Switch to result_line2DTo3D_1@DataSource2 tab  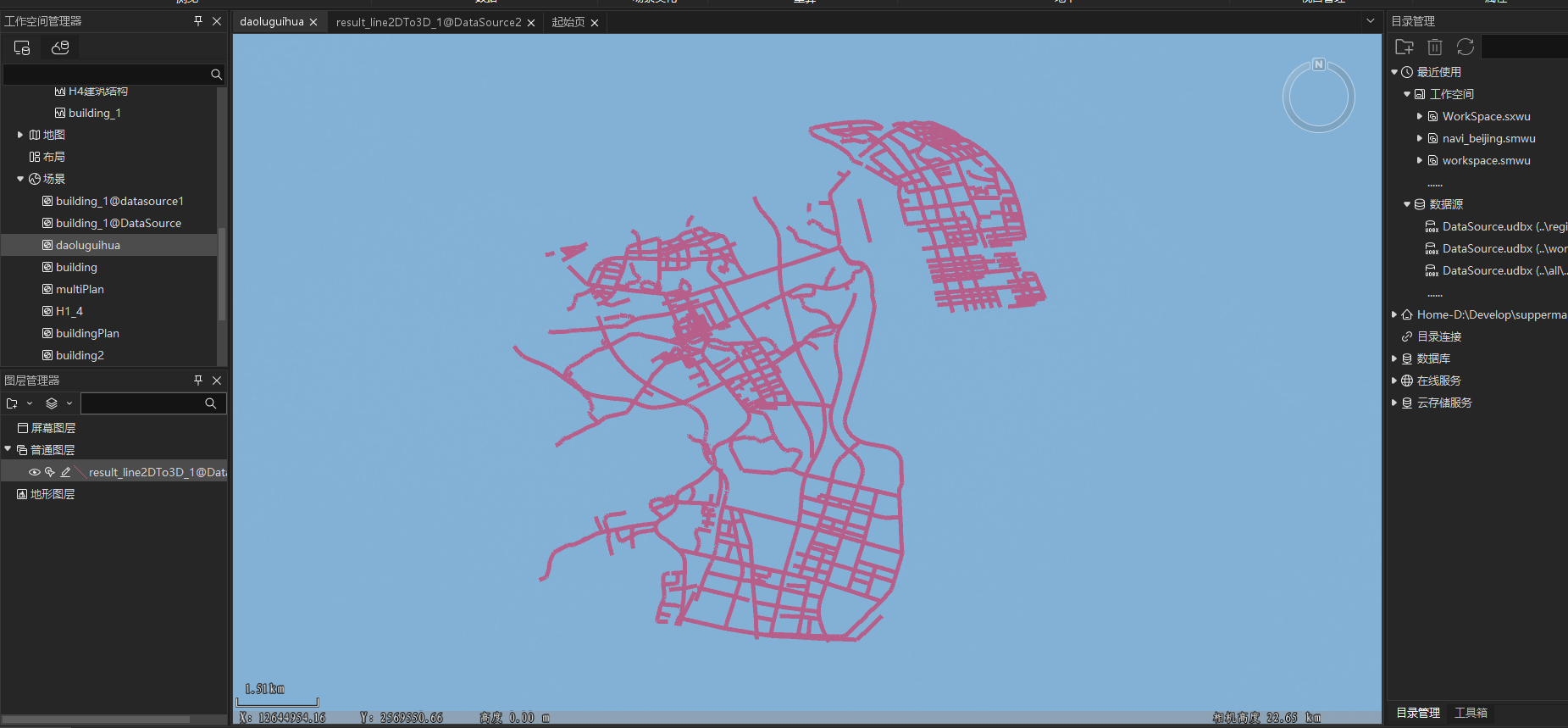(x=428, y=22)
